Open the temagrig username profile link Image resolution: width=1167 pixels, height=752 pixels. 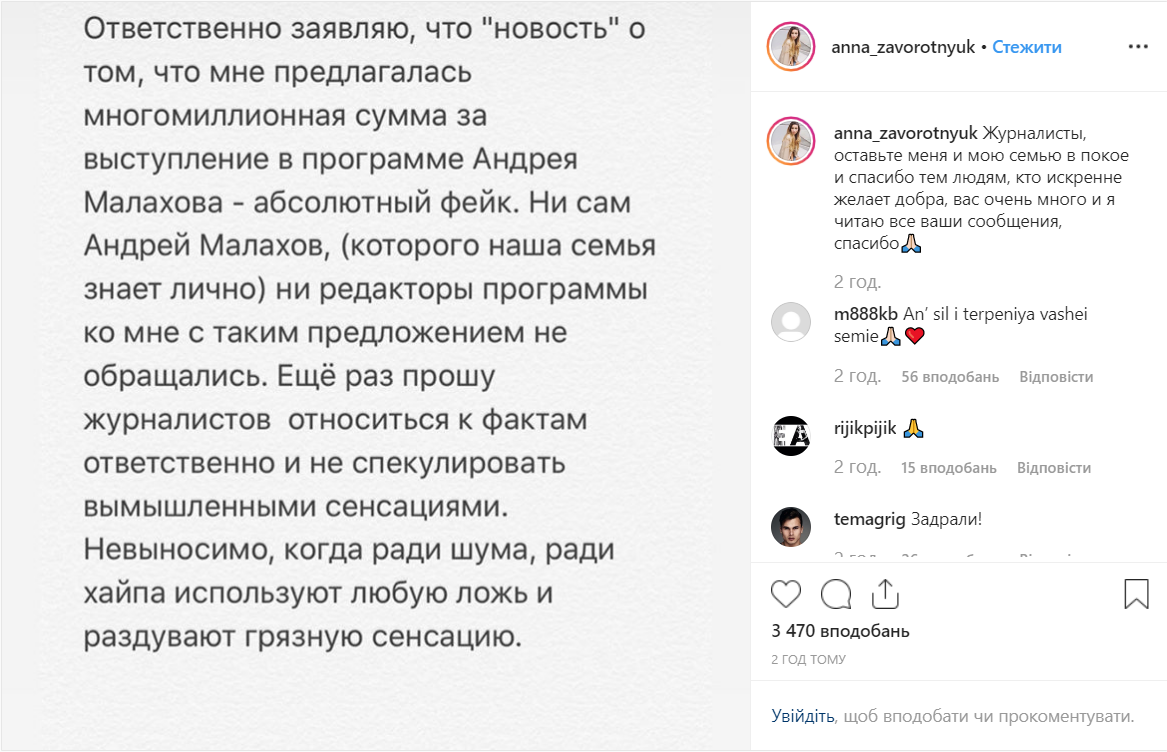(869, 519)
